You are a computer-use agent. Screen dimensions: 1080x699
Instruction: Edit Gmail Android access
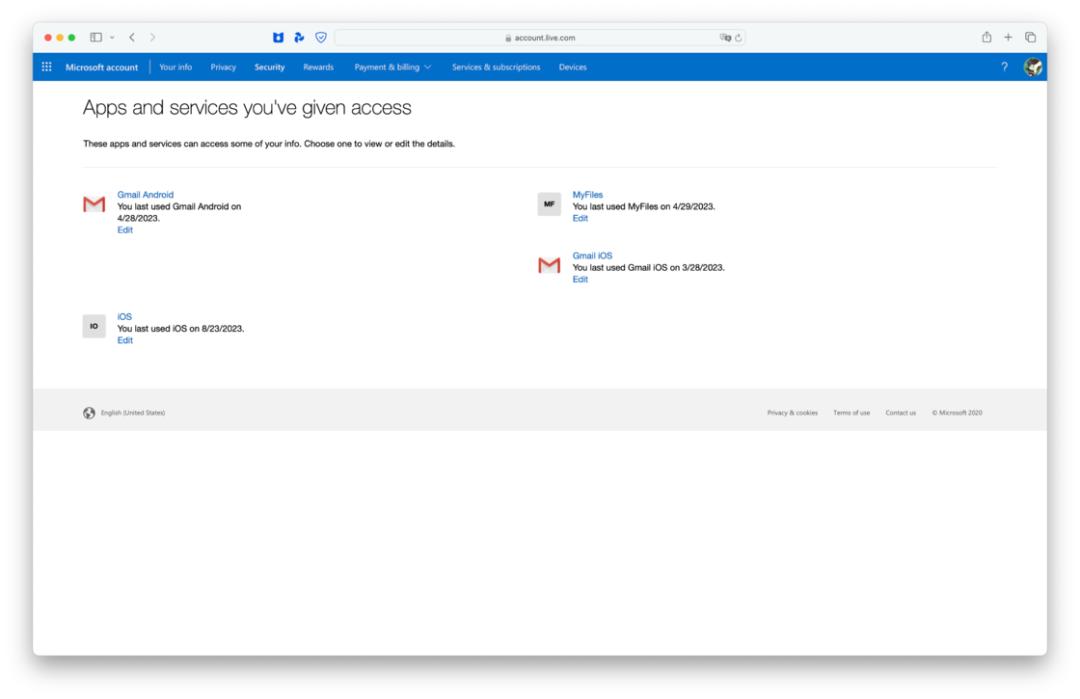pyautogui.click(x=125, y=230)
